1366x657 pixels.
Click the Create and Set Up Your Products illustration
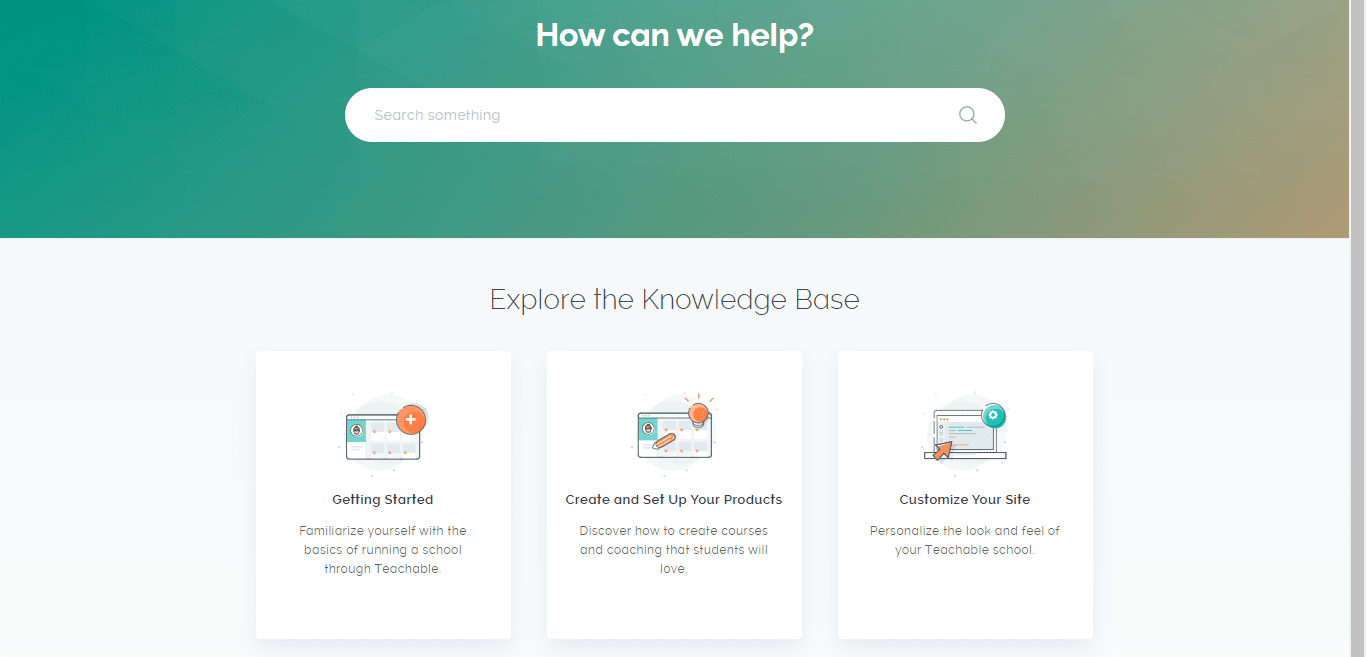pyautogui.click(x=675, y=433)
